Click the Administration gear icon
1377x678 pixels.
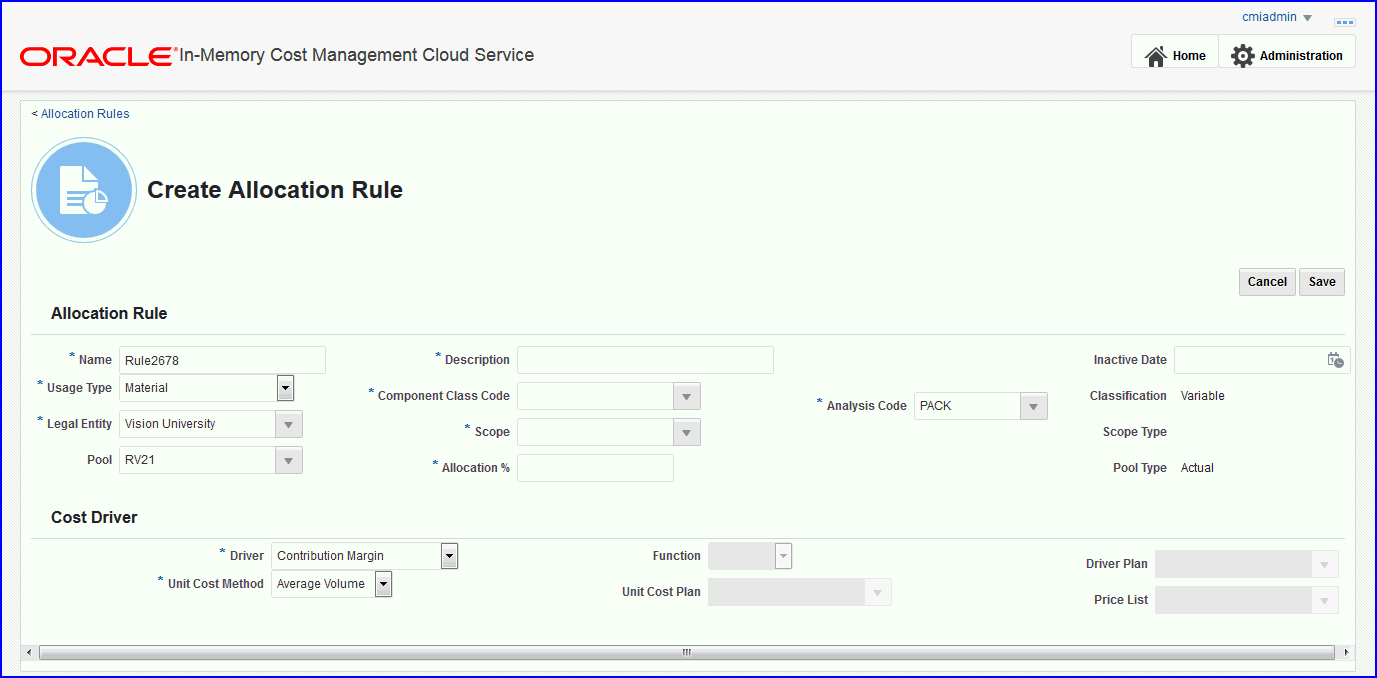[x=1242, y=56]
